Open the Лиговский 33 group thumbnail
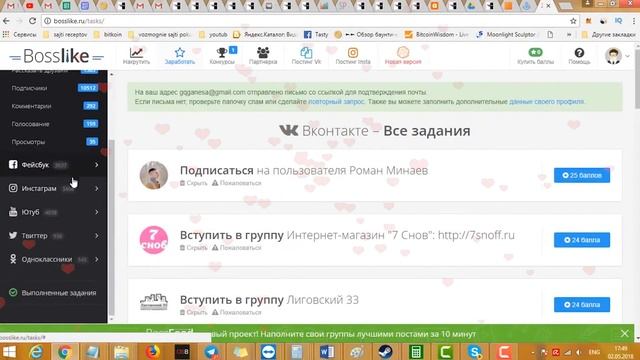 tap(154, 302)
